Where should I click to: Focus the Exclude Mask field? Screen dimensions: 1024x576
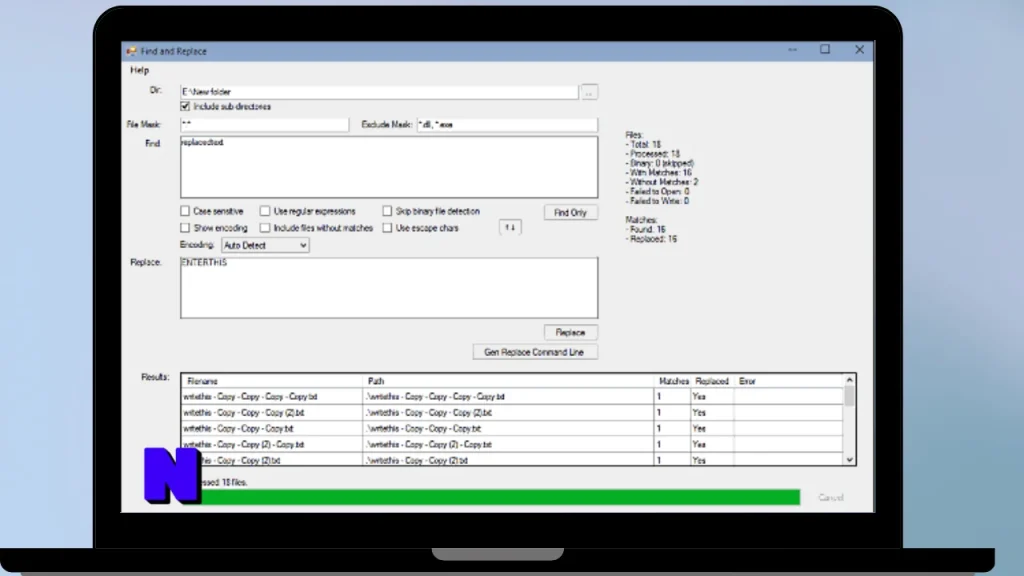(x=507, y=124)
